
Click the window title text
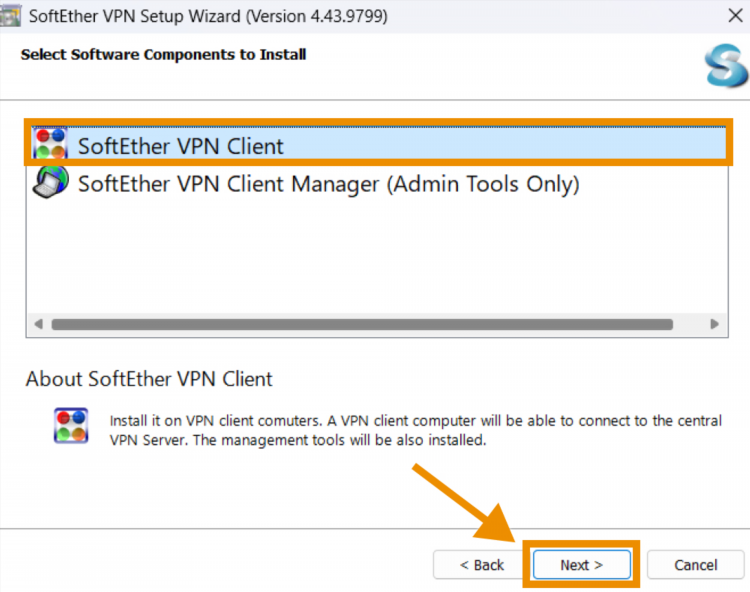(208, 16)
